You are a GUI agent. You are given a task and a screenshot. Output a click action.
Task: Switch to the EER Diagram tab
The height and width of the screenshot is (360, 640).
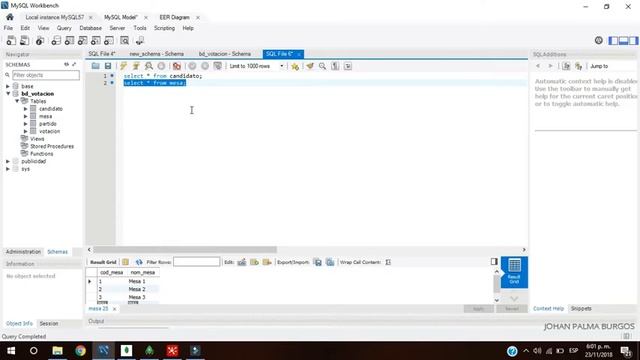174,17
